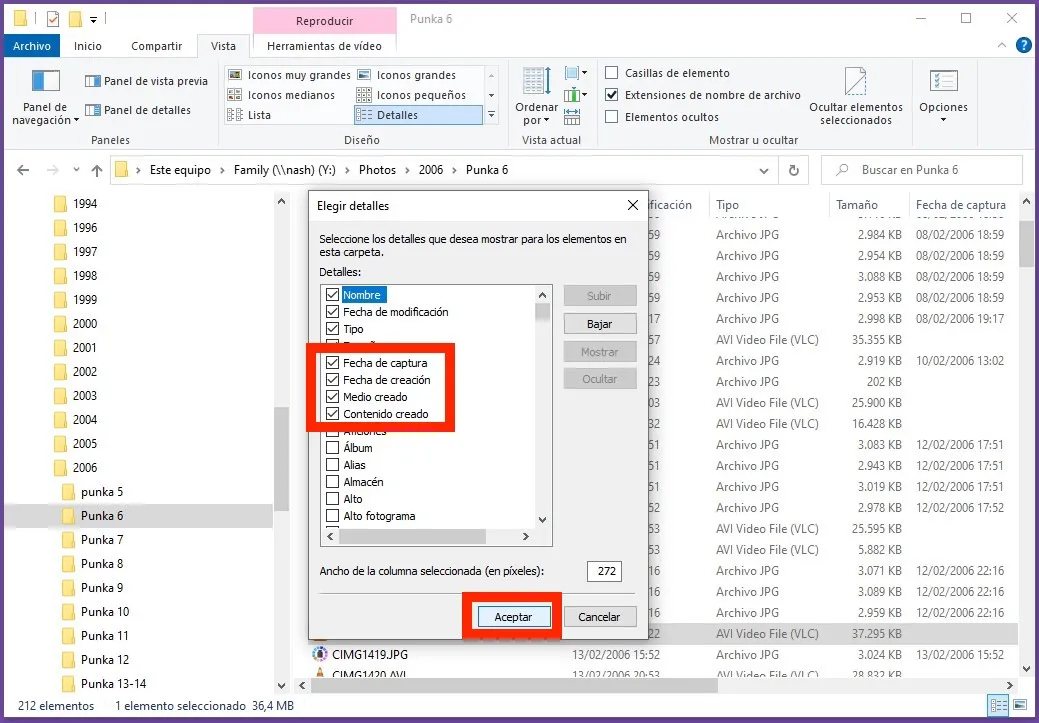The width and height of the screenshot is (1039, 723).
Task: Expand the layout gallery more arrow
Action: 491,115
